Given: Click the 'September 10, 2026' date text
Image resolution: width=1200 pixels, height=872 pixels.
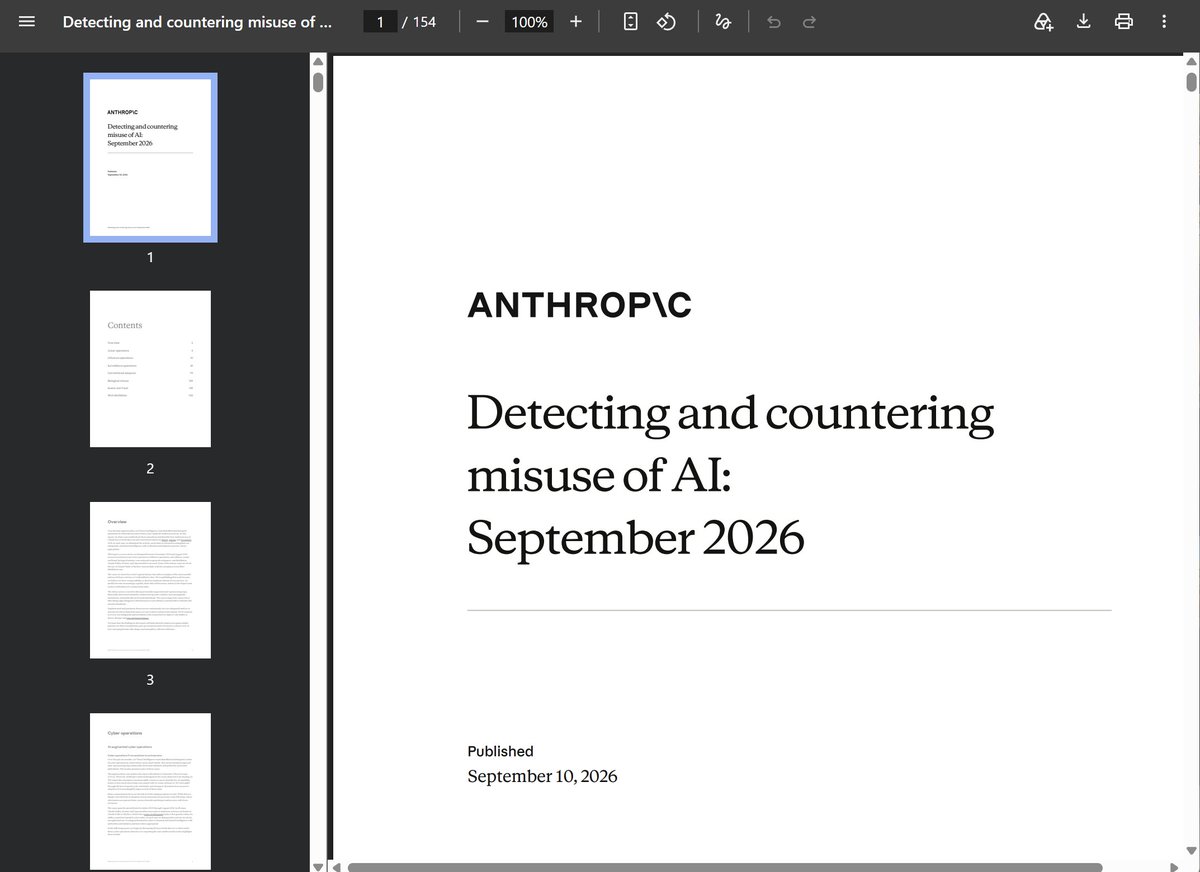Looking at the screenshot, I should [x=542, y=776].
